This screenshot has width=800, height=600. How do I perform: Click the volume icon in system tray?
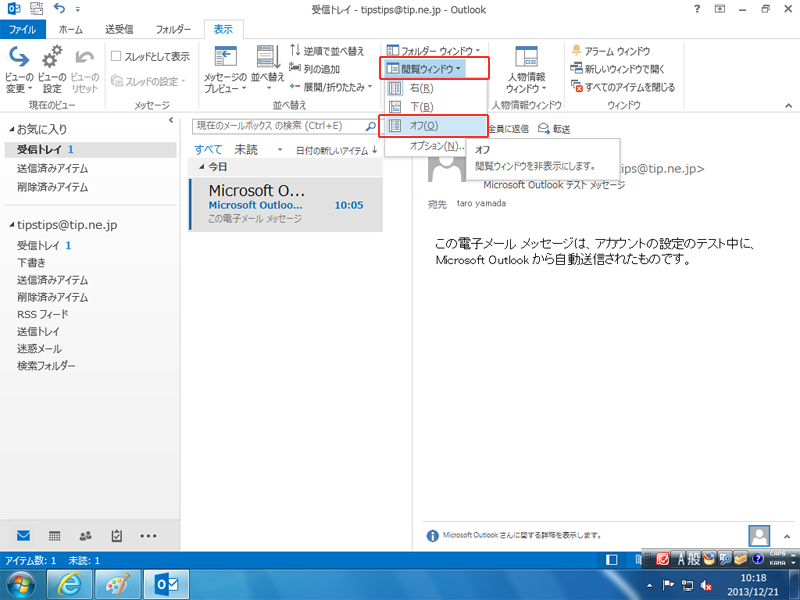(707, 586)
